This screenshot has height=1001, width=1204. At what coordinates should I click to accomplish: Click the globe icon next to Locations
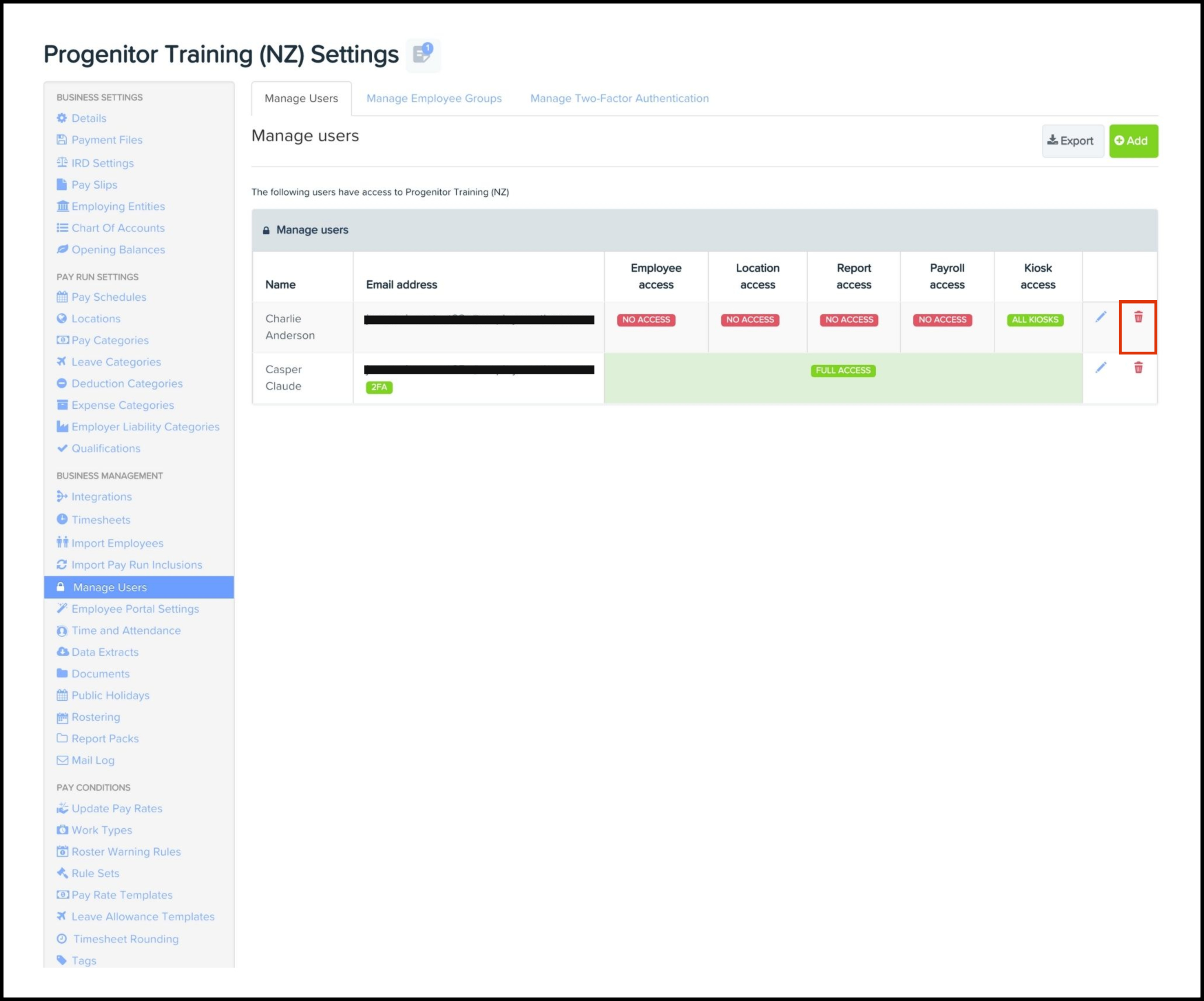[62, 318]
